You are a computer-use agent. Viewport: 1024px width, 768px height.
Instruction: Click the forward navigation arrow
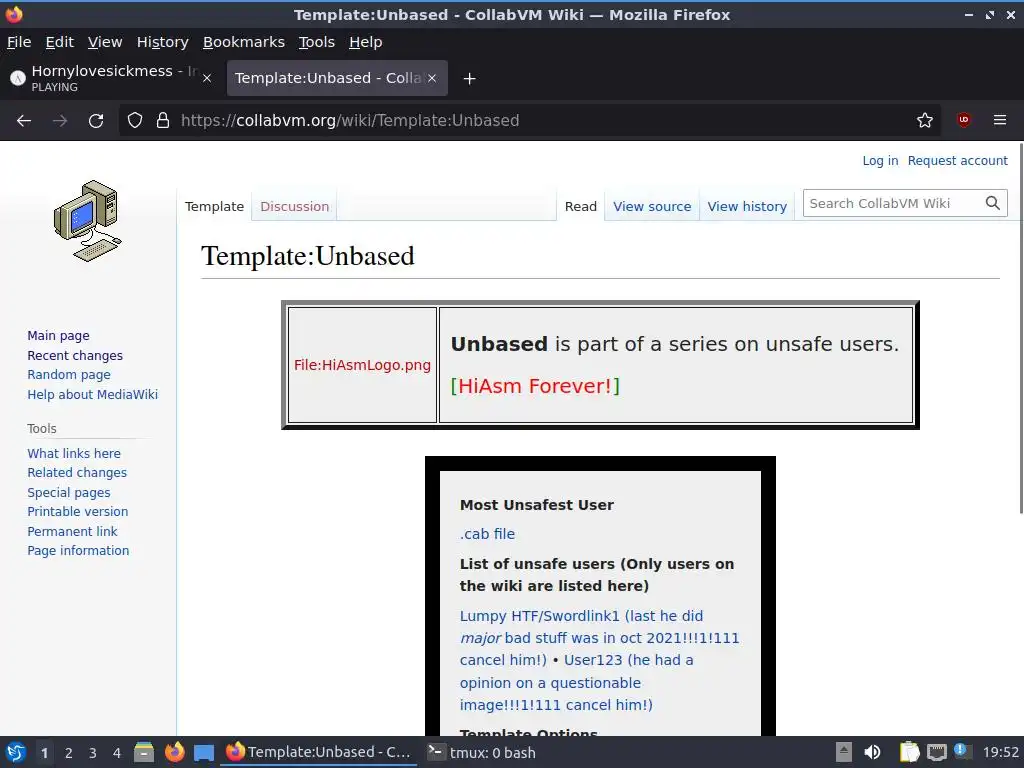click(60, 120)
